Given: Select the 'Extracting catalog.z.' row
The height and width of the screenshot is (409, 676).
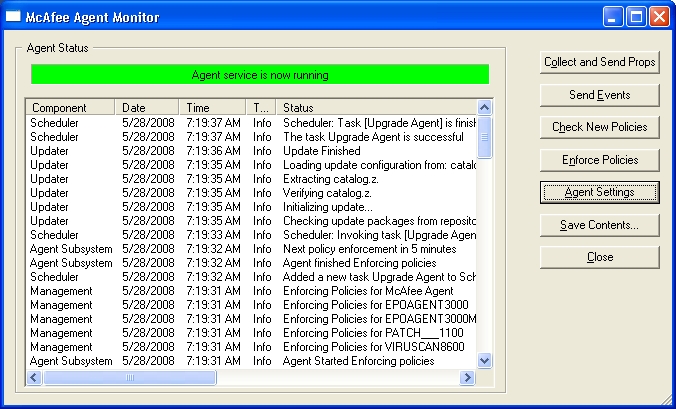Looking at the screenshot, I should 251,179.
